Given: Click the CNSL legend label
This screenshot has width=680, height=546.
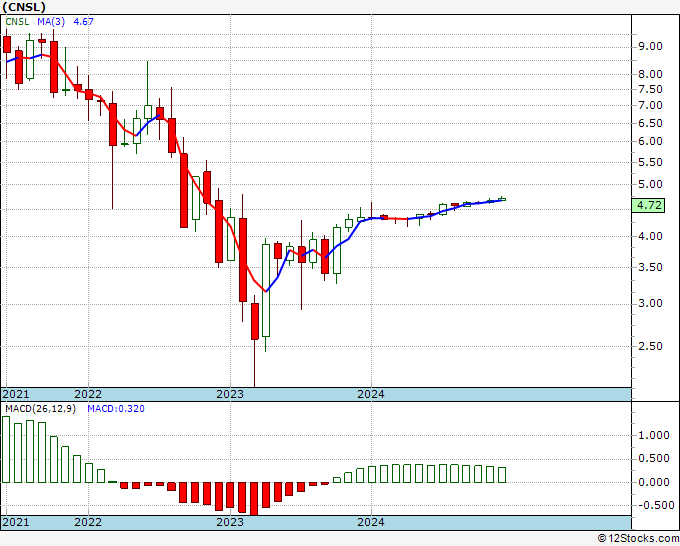Looking at the screenshot, I should [17, 22].
